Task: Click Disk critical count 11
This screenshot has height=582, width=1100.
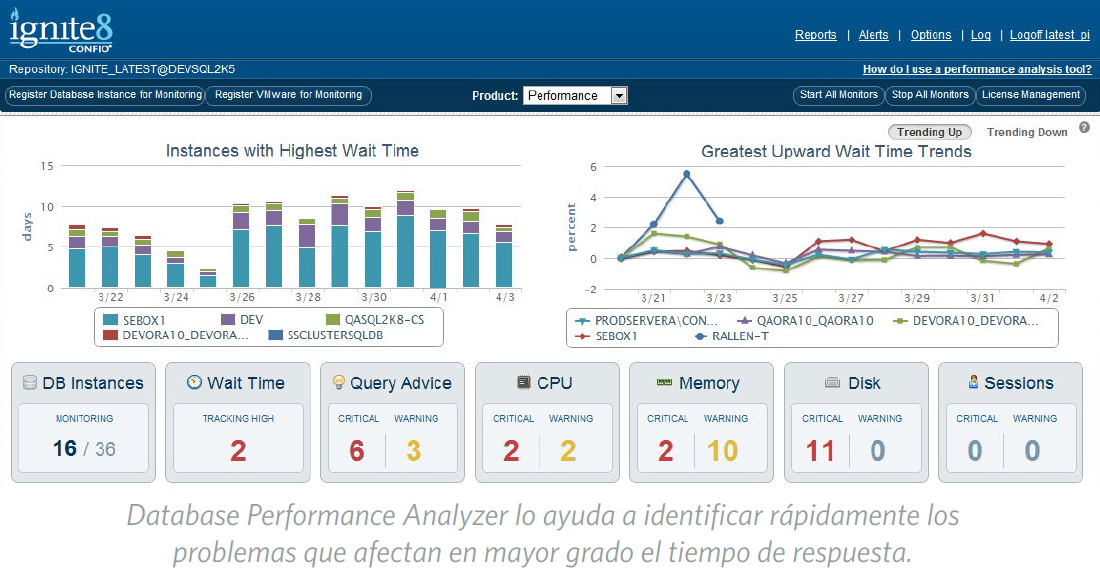Action: [820, 451]
